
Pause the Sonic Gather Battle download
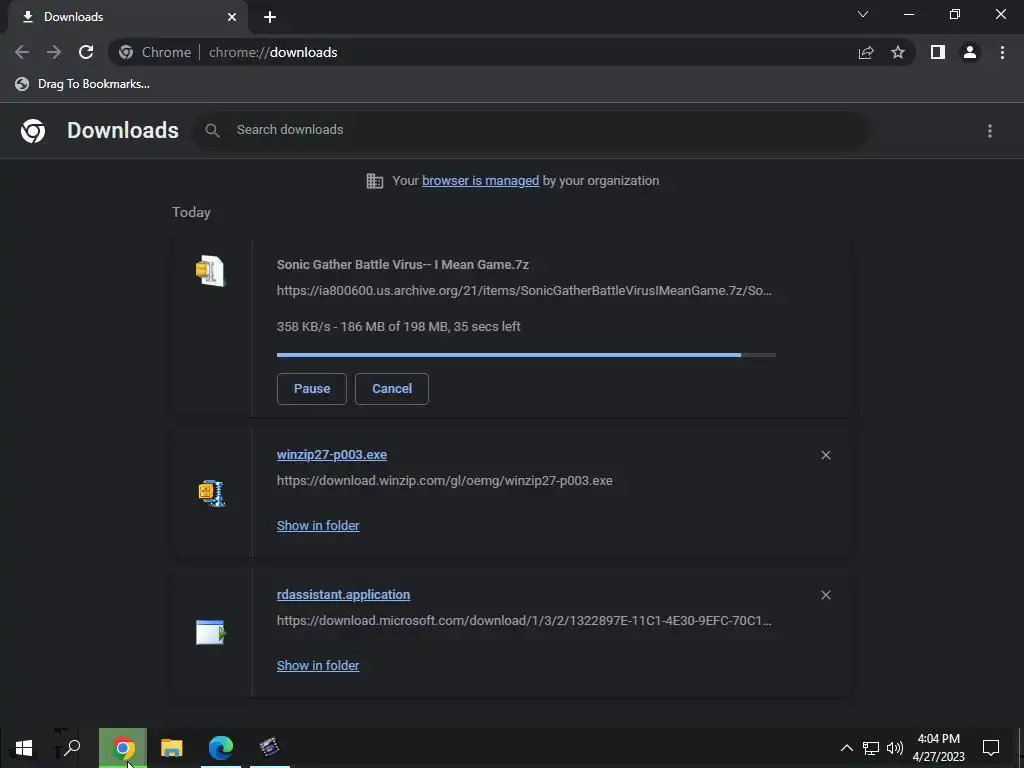[312, 389]
